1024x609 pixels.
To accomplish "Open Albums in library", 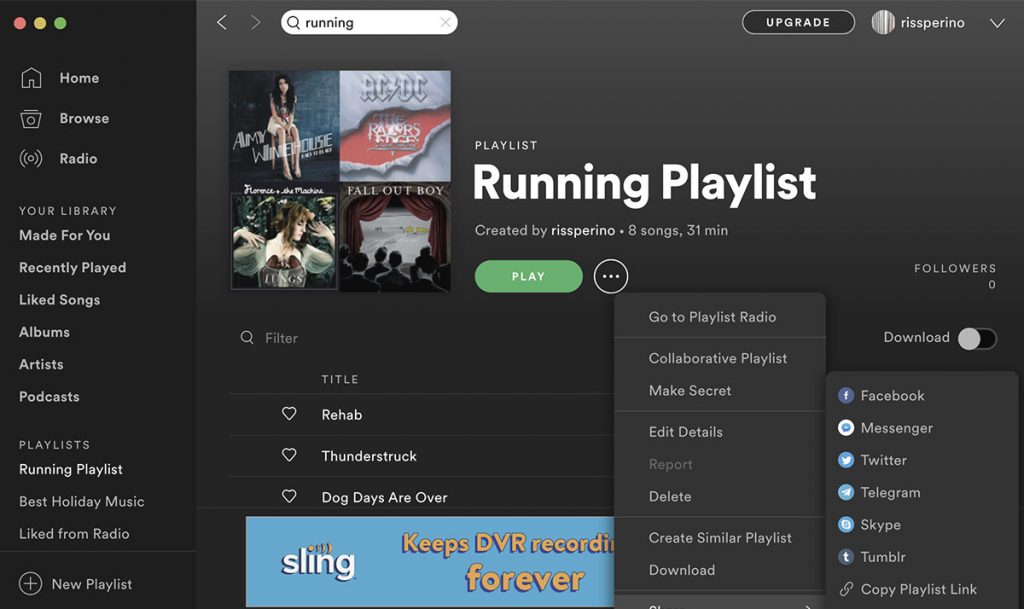I will (44, 332).
